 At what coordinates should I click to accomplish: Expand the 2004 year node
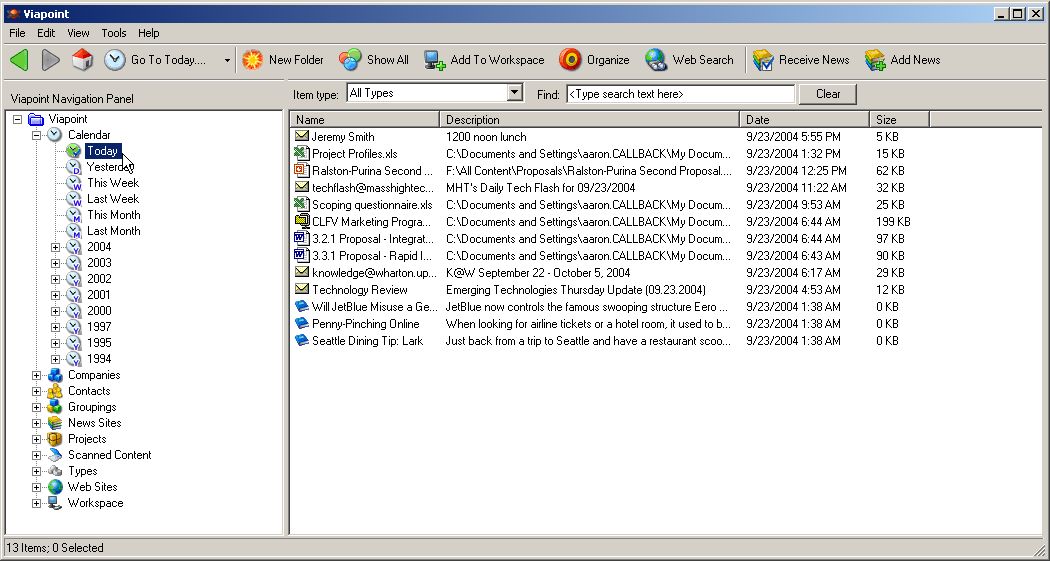(56, 247)
